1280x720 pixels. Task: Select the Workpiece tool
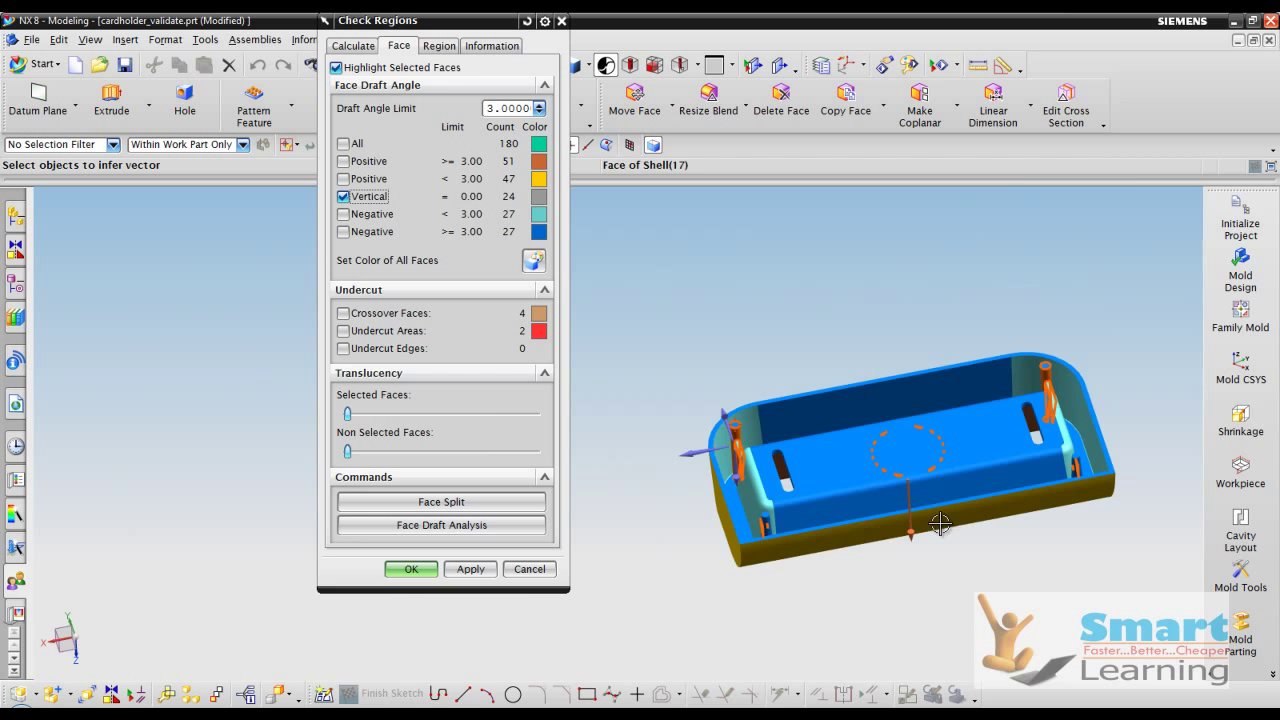pyautogui.click(x=1240, y=472)
